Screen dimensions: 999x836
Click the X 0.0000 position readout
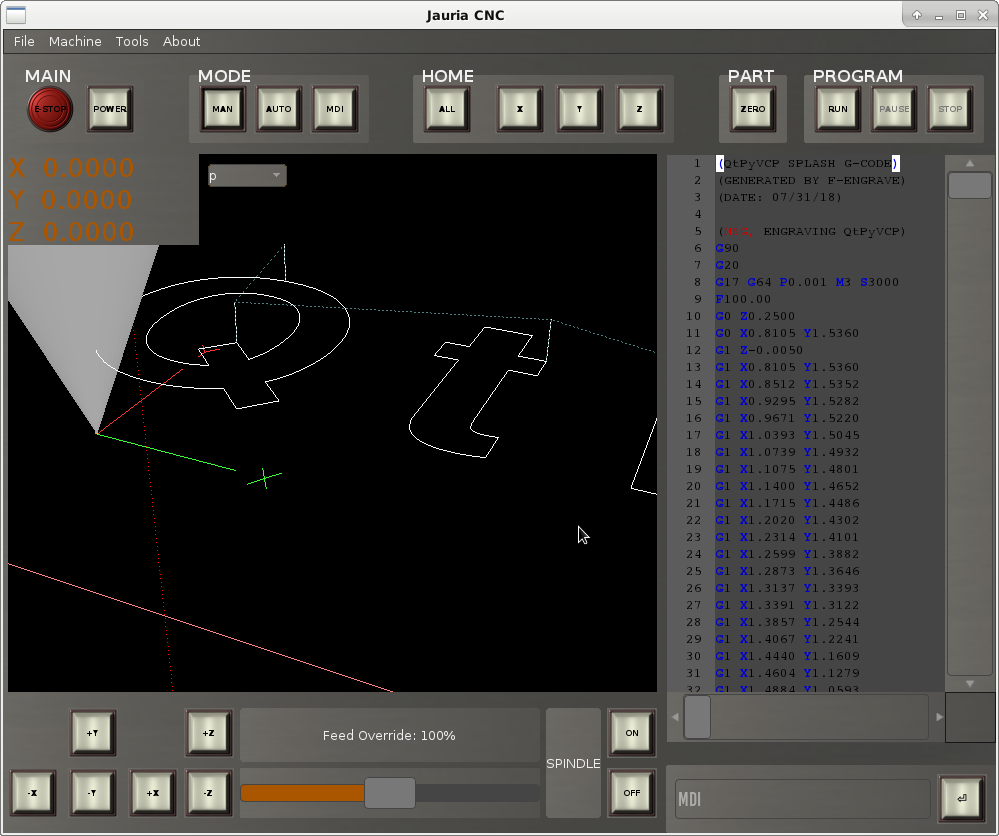pyautogui.click(x=71, y=168)
